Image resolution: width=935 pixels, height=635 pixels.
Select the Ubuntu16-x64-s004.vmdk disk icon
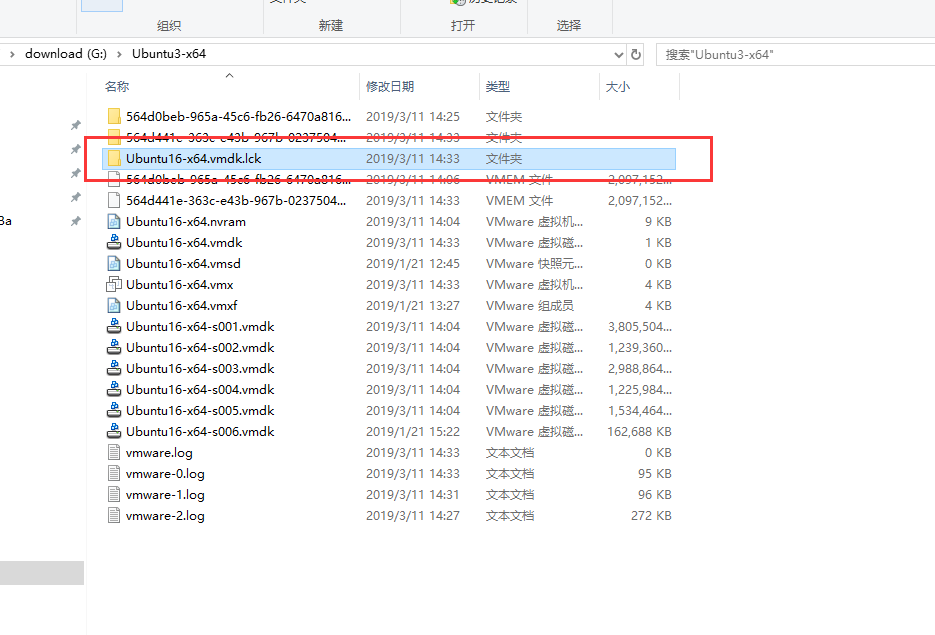tap(114, 389)
